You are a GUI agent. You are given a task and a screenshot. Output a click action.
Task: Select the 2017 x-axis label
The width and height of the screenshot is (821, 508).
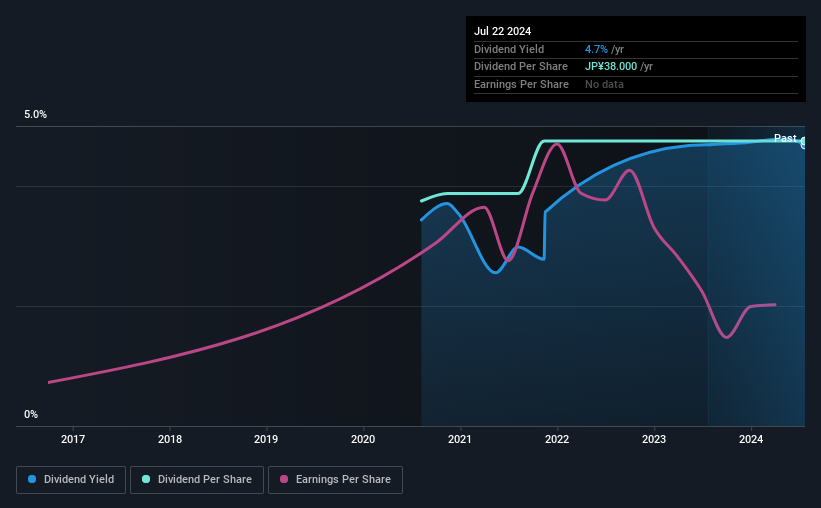(x=73, y=439)
